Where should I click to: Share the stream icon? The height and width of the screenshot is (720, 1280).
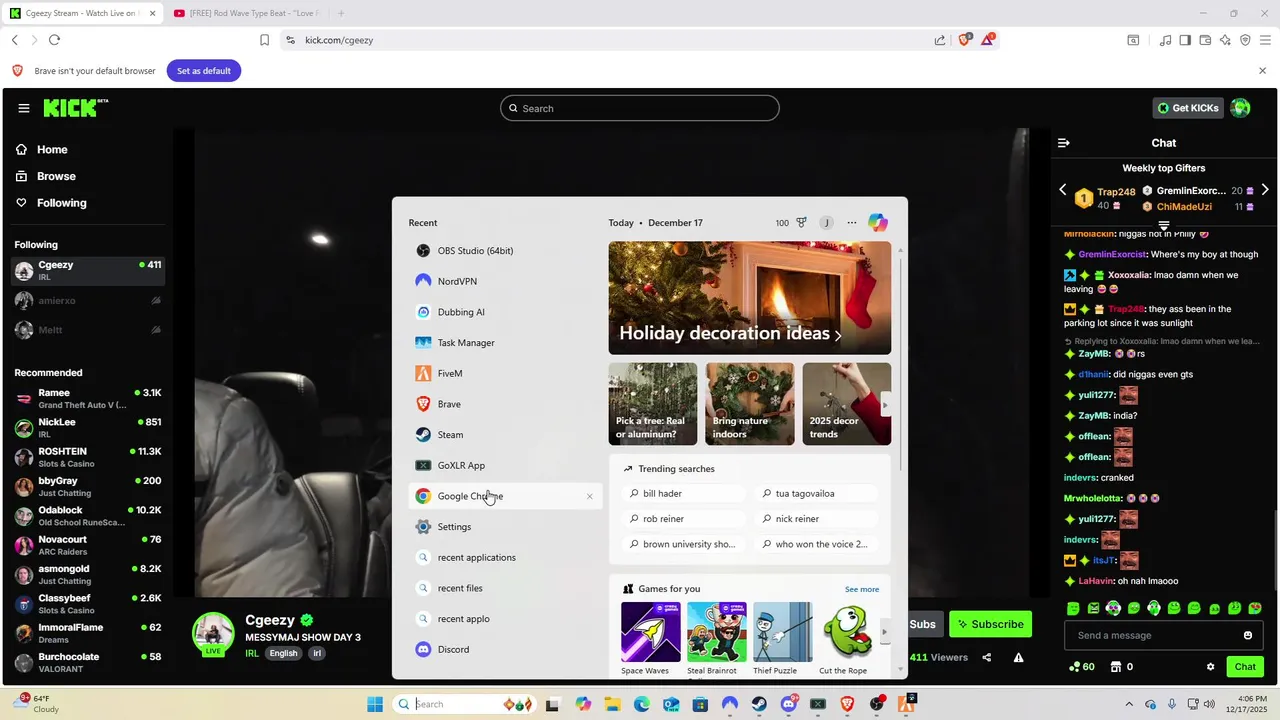click(987, 658)
